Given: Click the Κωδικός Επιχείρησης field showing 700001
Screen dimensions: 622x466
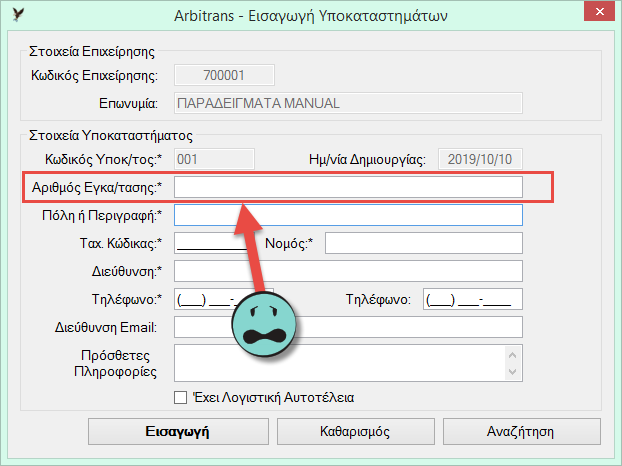Looking at the screenshot, I should [x=224, y=75].
